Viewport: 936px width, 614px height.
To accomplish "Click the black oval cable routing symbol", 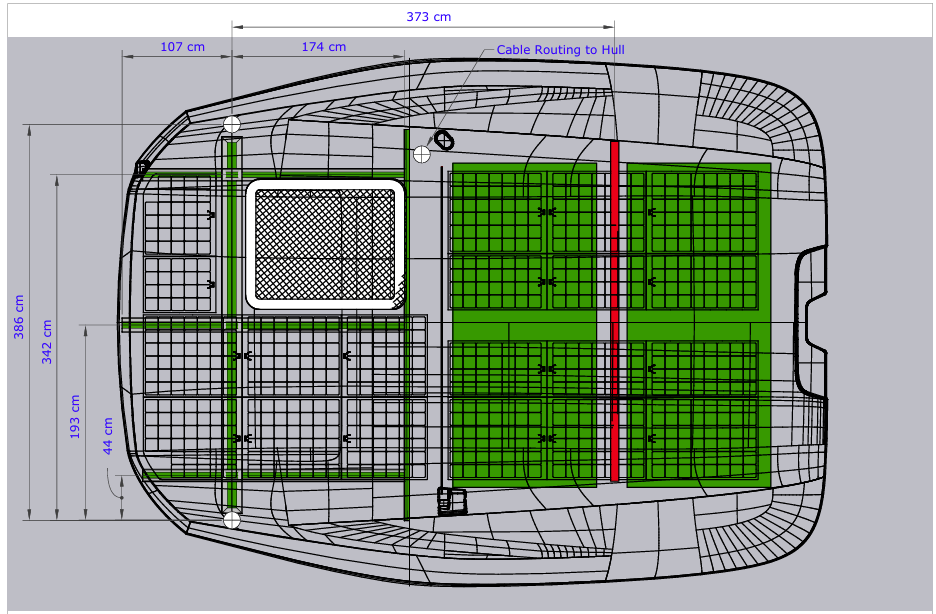I will pyautogui.click(x=444, y=139).
